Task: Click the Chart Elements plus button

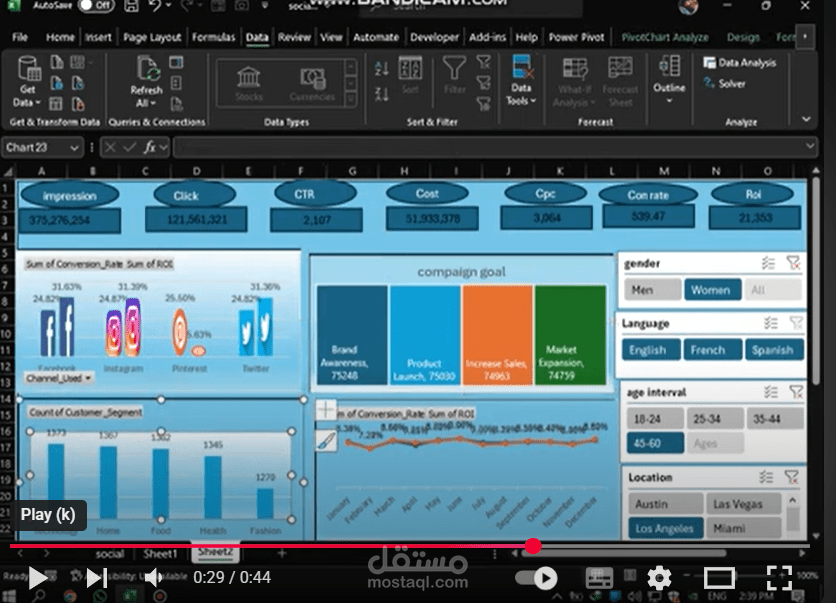Action: pyautogui.click(x=326, y=410)
